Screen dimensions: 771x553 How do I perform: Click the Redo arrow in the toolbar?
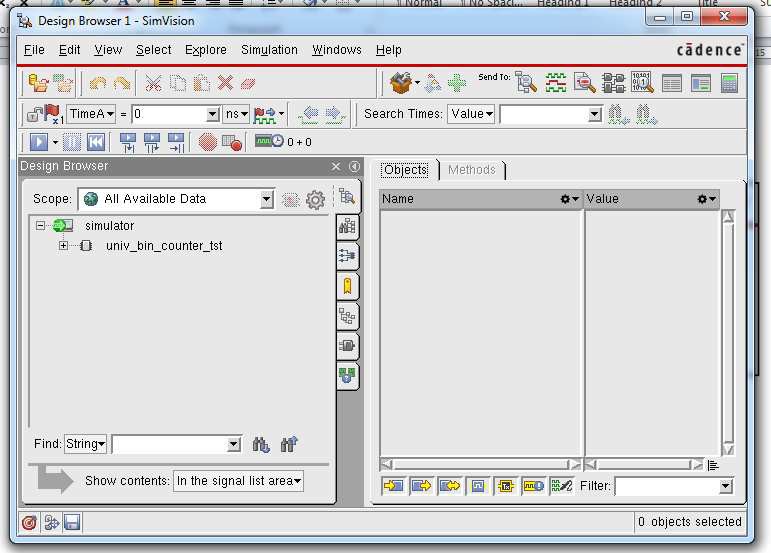pyautogui.click(x=122, y=84)
